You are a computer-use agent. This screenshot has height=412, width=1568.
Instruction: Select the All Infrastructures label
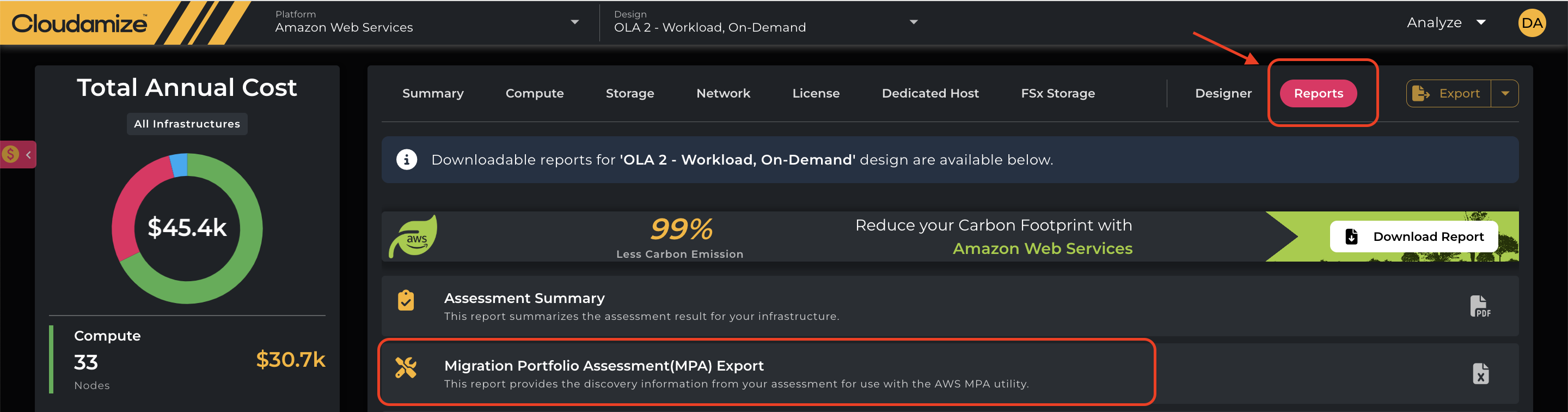pos(187,124)
